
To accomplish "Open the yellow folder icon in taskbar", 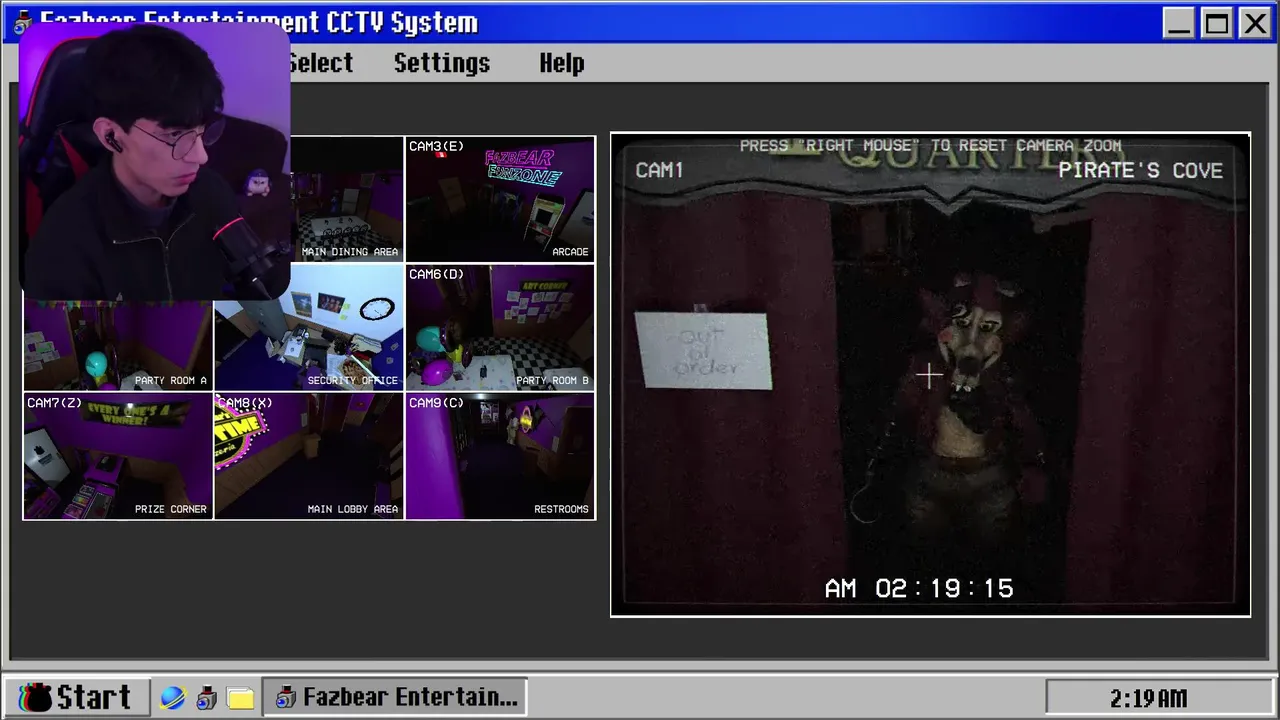I will 240,698.
